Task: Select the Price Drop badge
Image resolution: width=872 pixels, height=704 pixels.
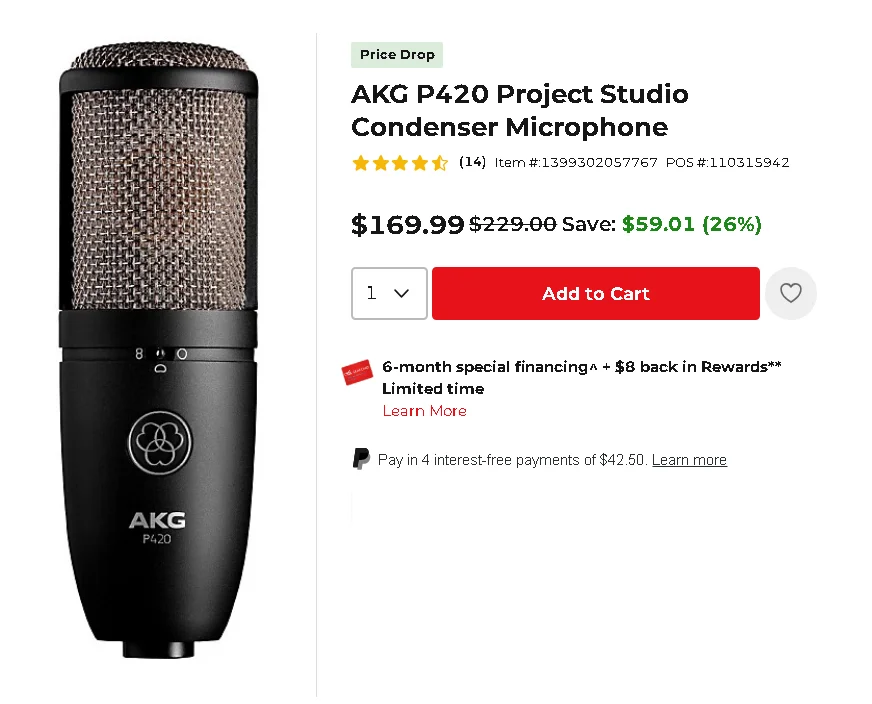Action: tap(397, 55)
